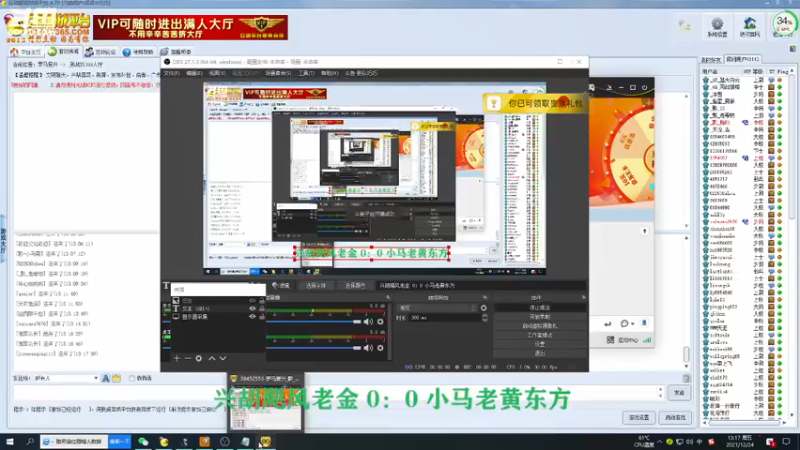Remove selected source with minus icon
The image size is (800, 450).
click(187, 359)
